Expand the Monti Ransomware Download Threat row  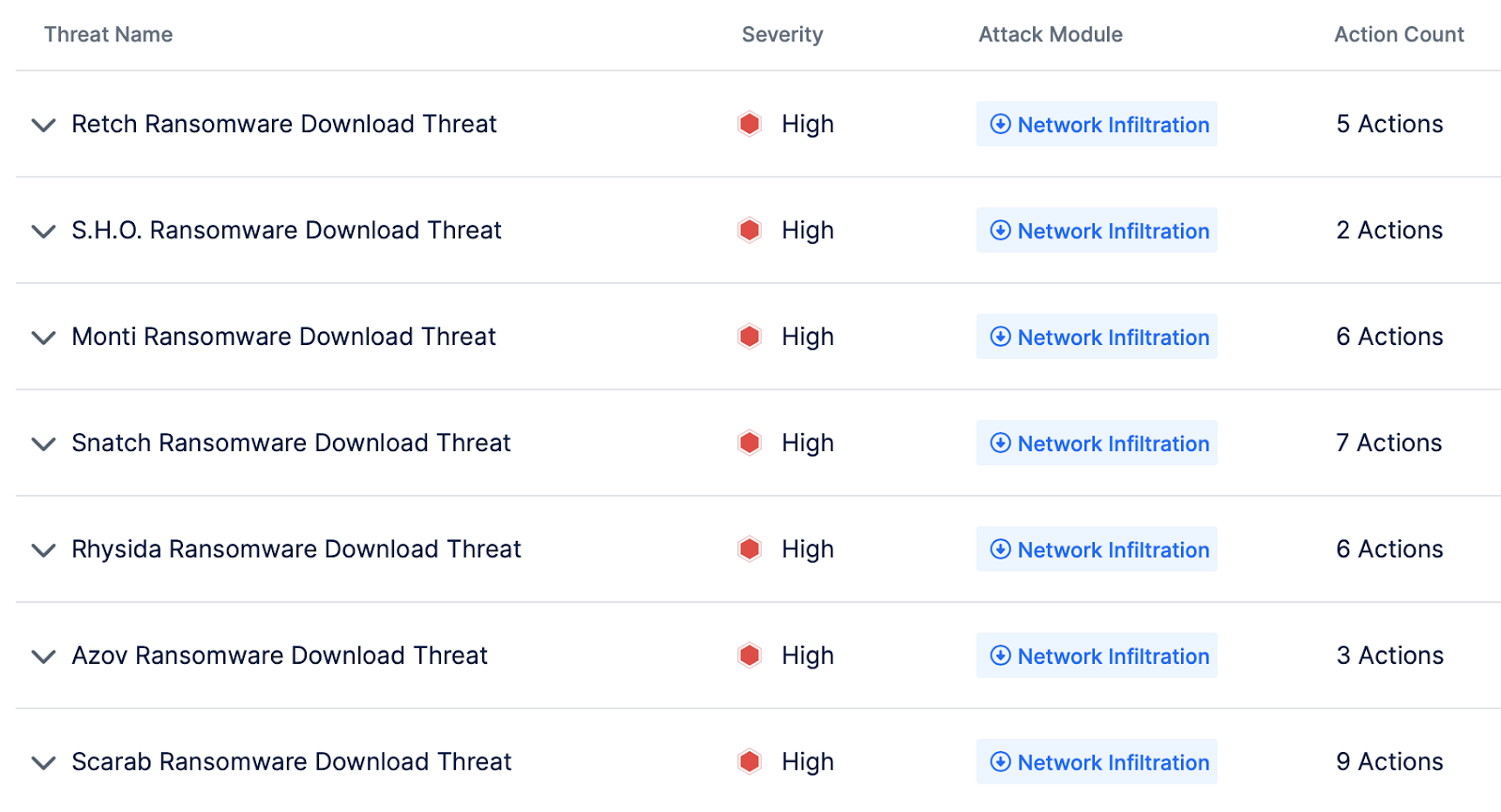43,338
